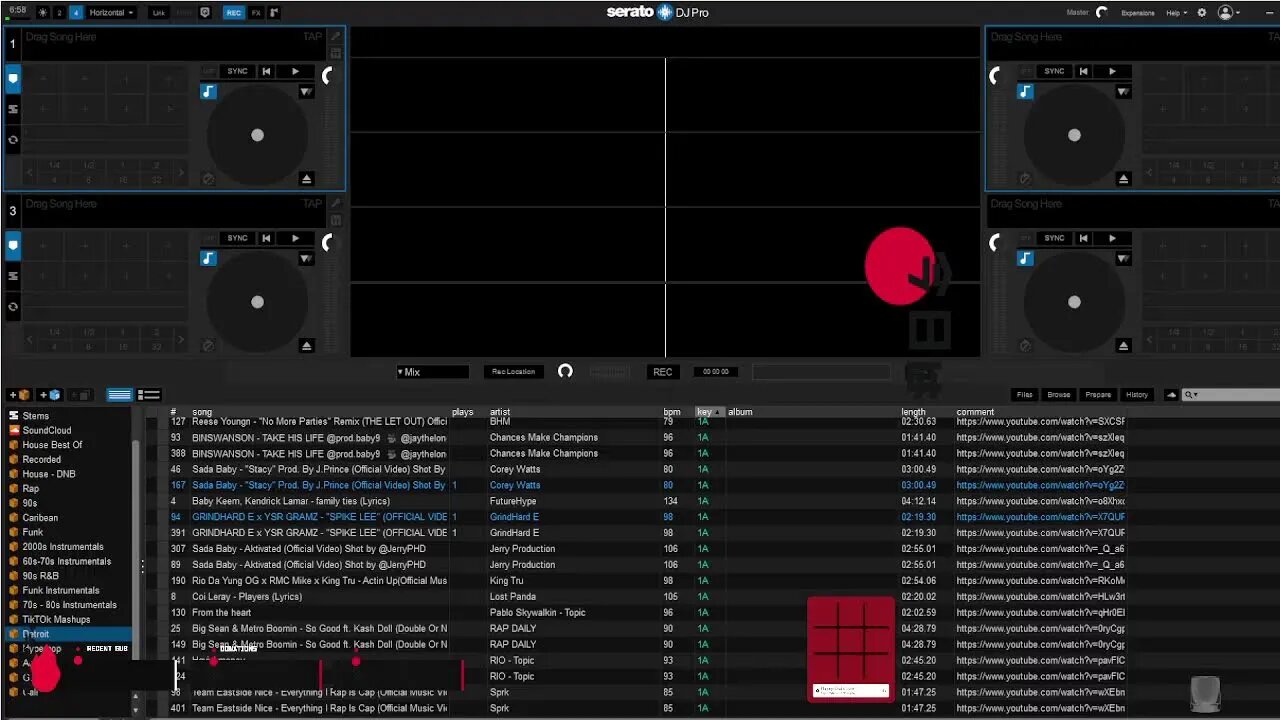
Task: Open cue points panel on deck 3
Action: tap(13, 245)
